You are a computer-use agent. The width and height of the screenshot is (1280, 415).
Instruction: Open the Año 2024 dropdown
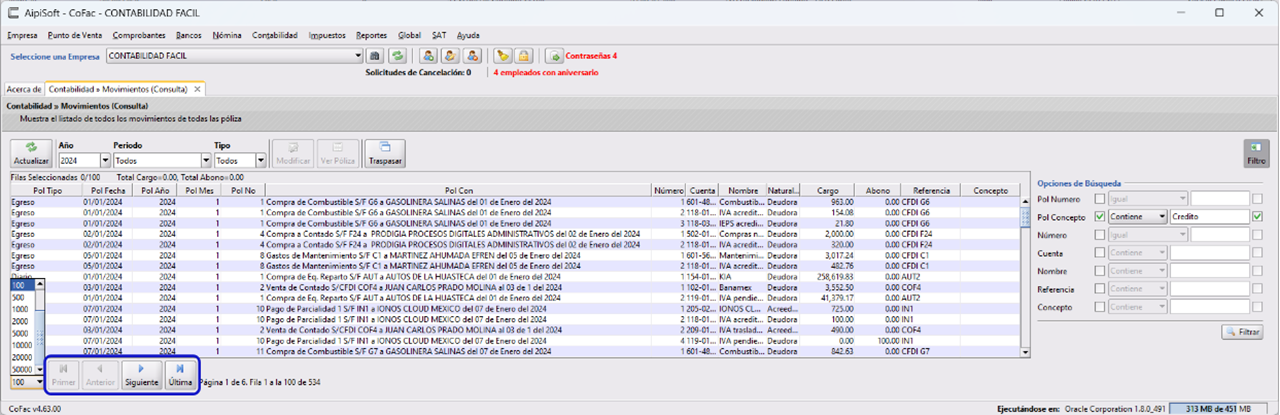point(105,160)
